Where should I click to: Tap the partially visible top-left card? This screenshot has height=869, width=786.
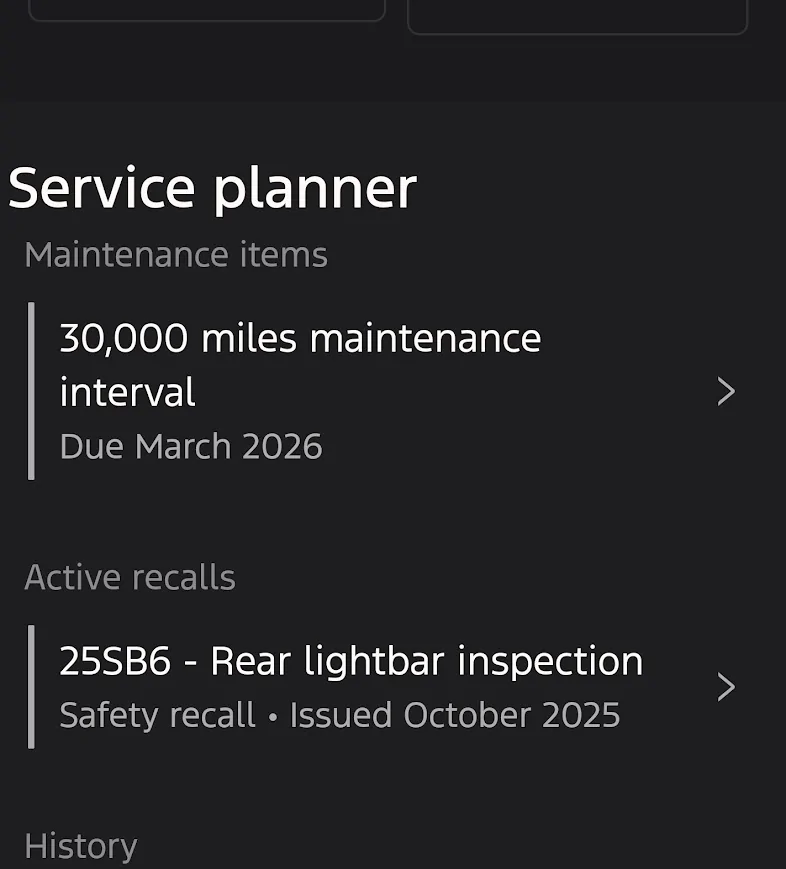206,10
